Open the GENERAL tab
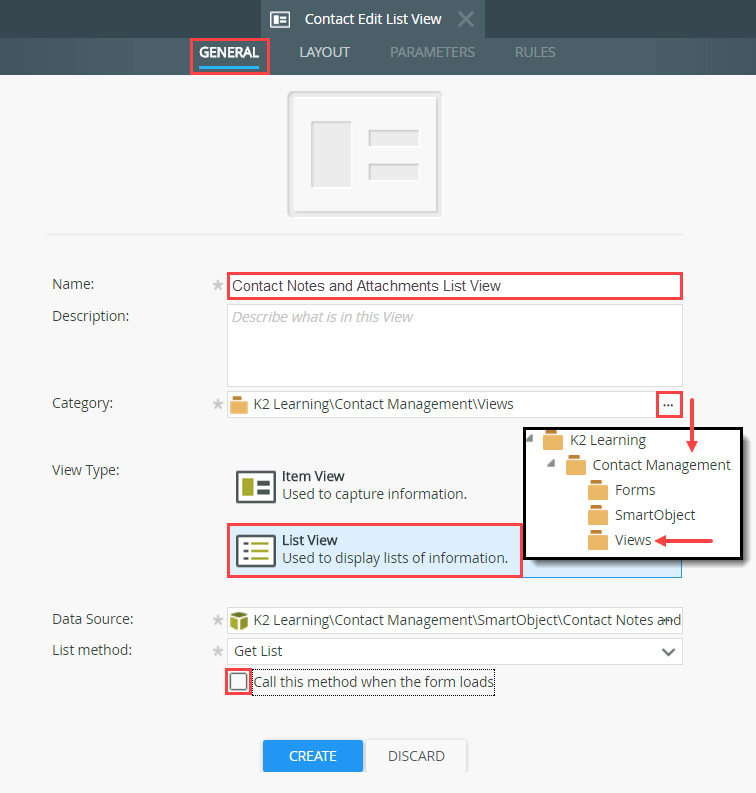The image size is (756, 793). [229, 53]
